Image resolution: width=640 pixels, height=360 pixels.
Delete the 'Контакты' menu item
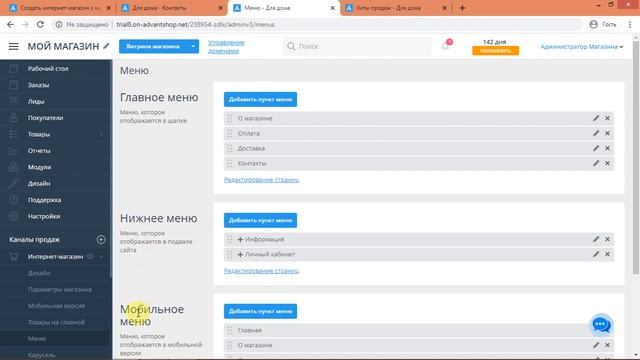point(607,163)
